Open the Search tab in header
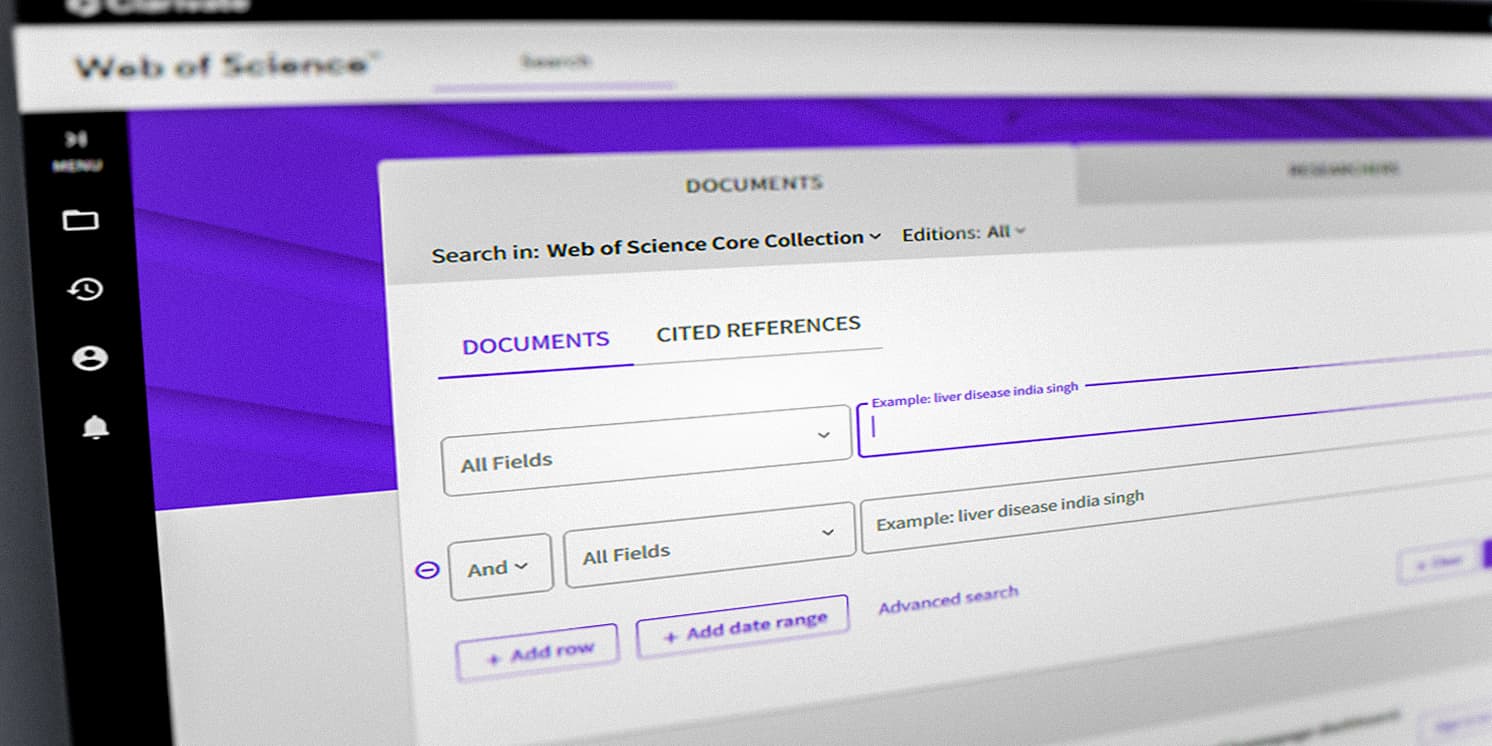 556,62
